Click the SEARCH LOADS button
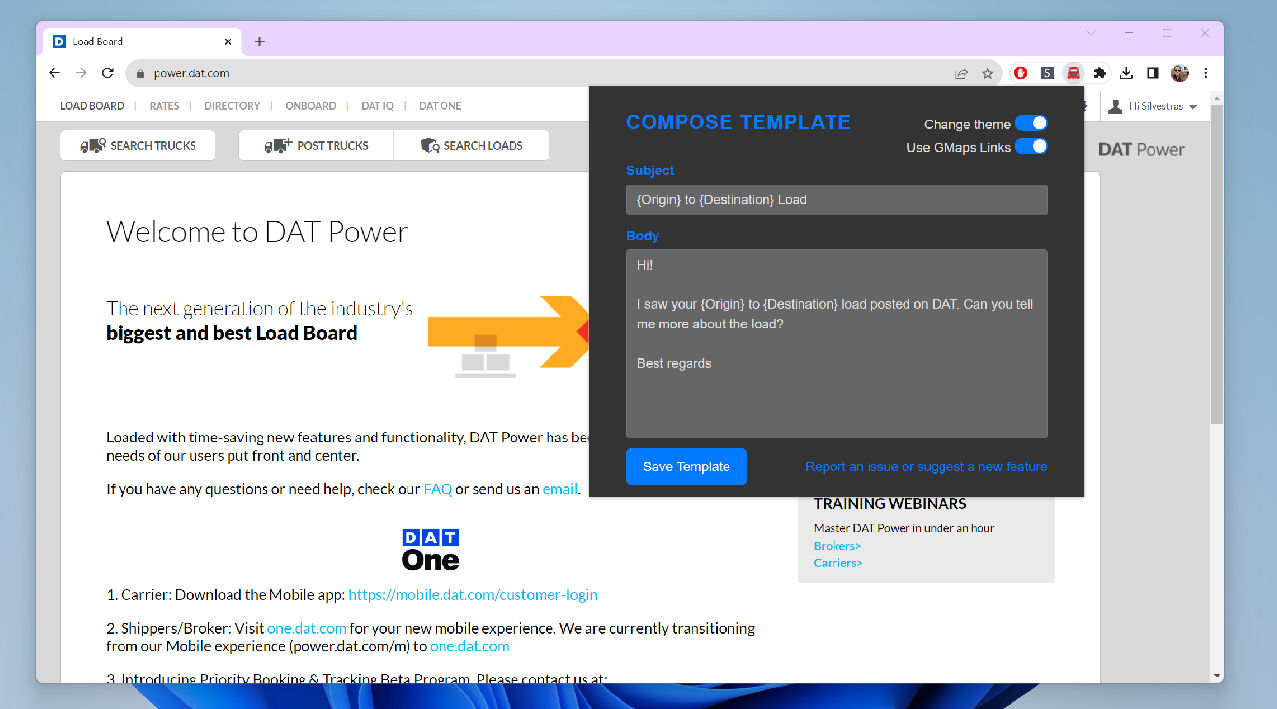Screen dimensions: 1277x709 pos(472,145)
